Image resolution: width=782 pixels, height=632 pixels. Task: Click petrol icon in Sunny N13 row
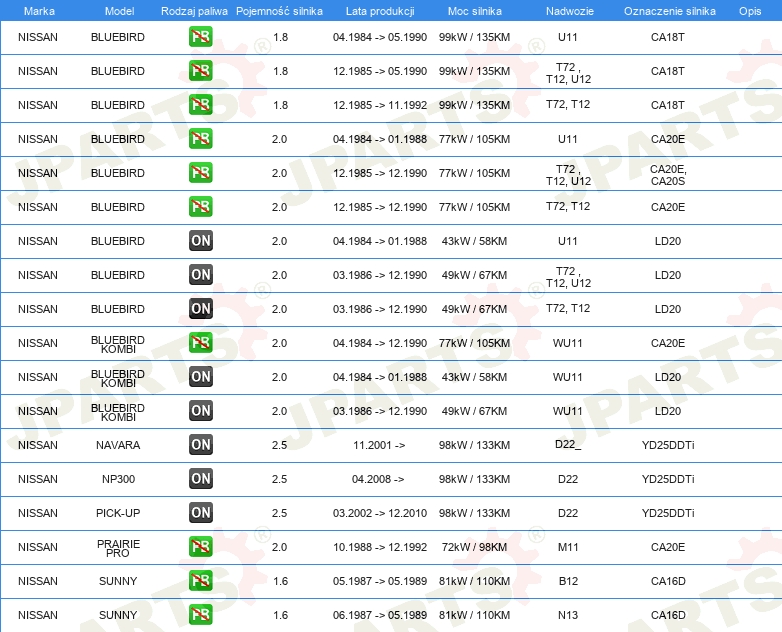[200, 614]
